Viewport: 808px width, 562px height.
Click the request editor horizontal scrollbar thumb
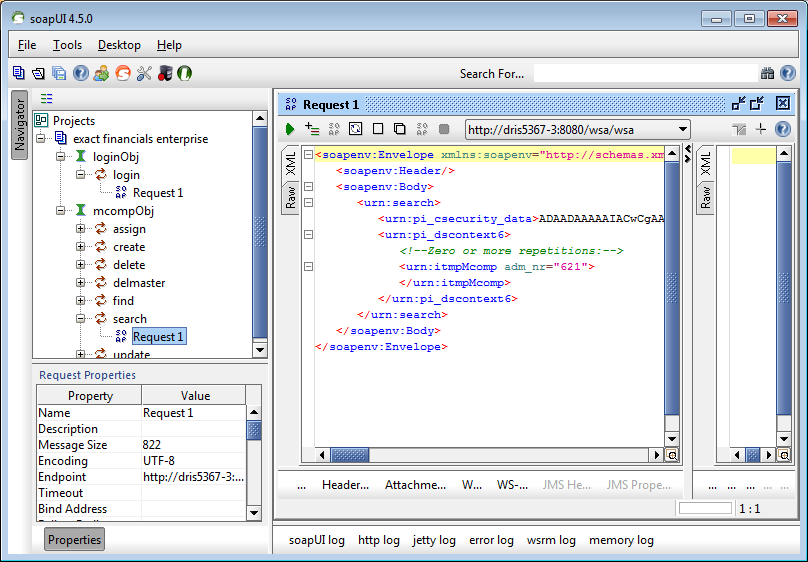click(349, 455)
